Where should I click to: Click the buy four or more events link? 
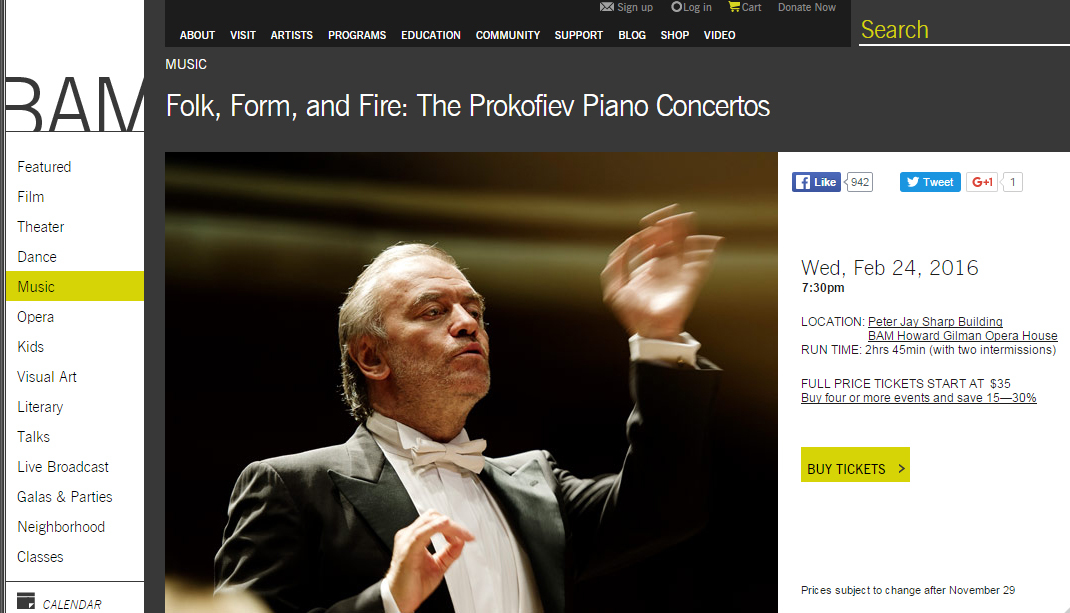click(919, 398)
